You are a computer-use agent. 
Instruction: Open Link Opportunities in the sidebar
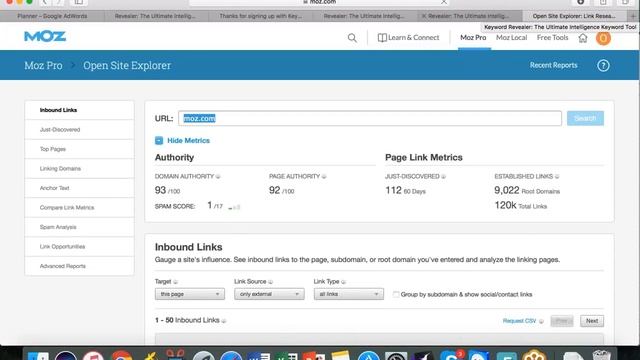click(x=79, y=247)
